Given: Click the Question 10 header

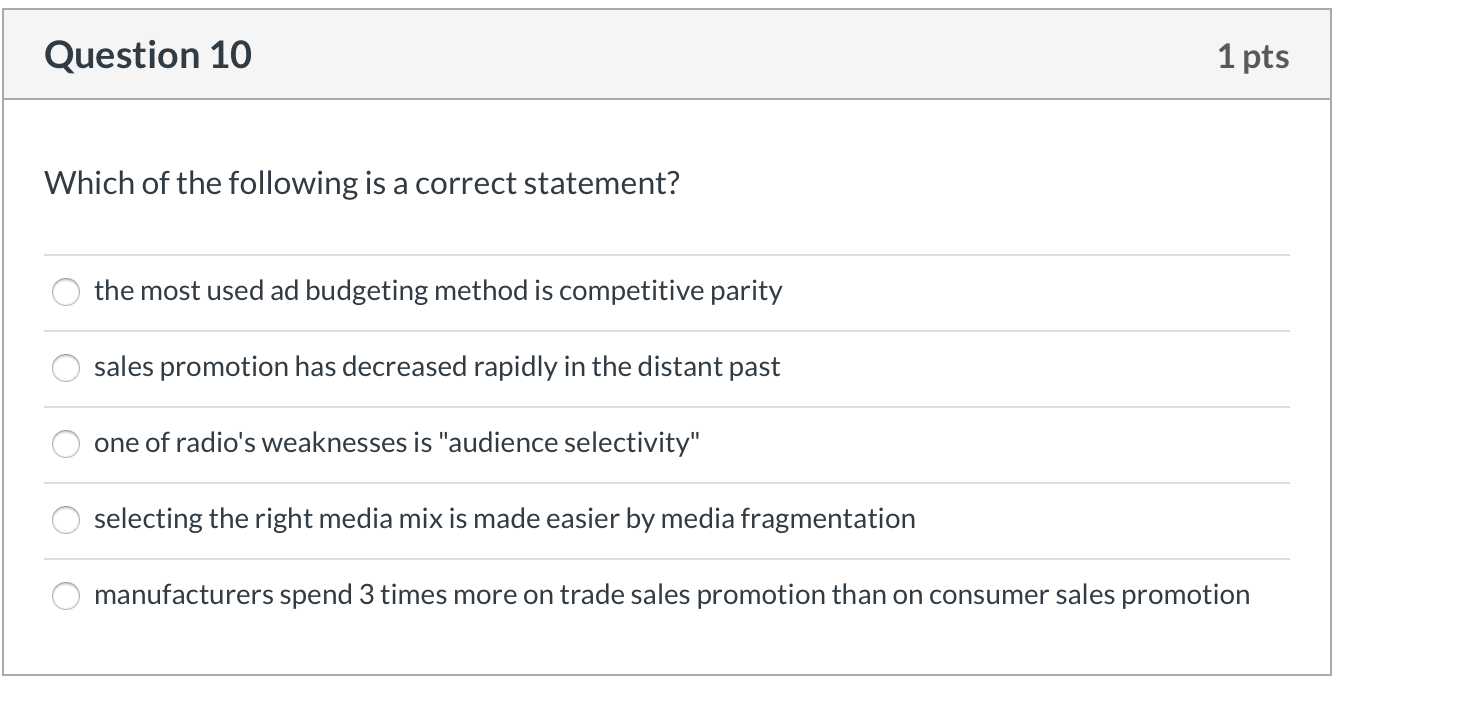Looking at the screenshot, I should 148,54.
